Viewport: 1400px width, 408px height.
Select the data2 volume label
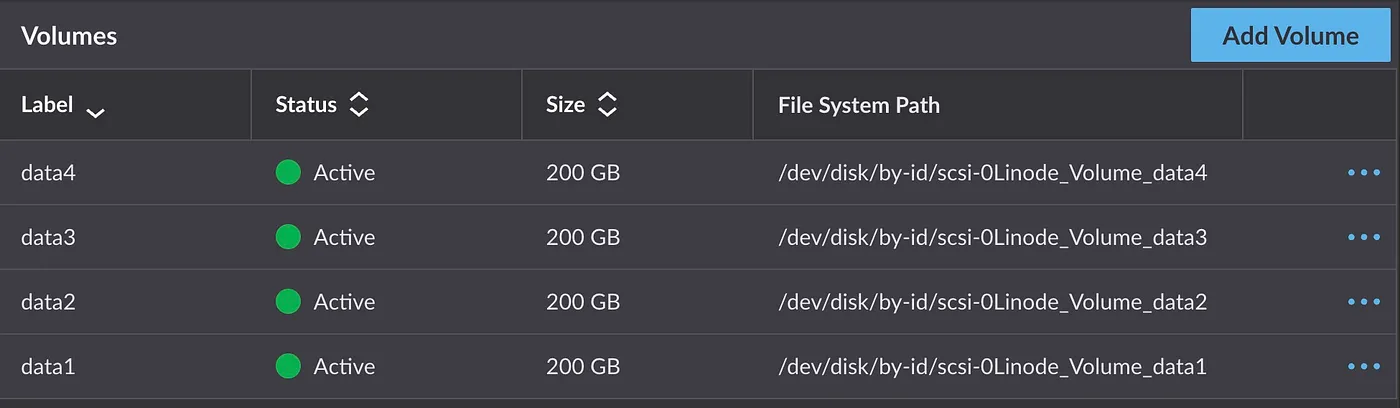point(49,301)
